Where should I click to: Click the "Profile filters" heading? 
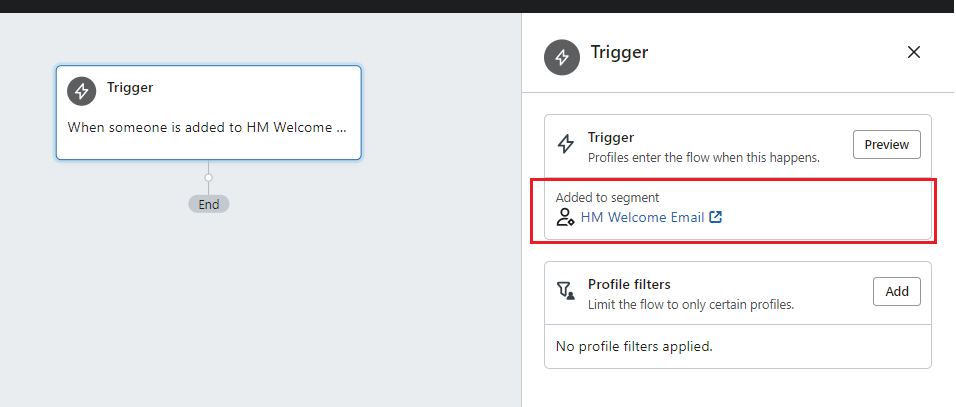click(629, 285)
